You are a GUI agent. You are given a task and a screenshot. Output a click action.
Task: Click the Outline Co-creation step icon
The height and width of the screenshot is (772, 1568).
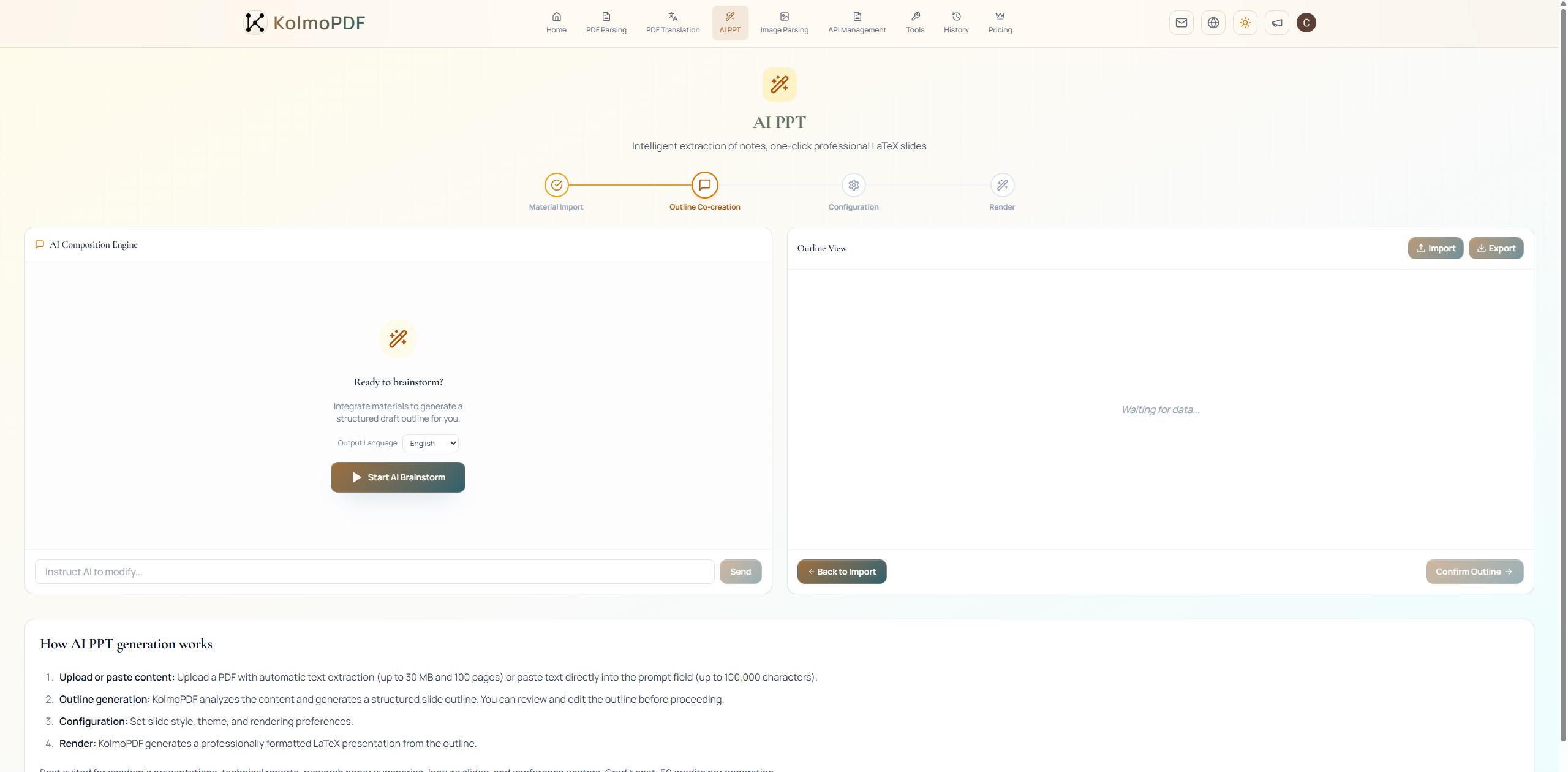tap(704, 185)
